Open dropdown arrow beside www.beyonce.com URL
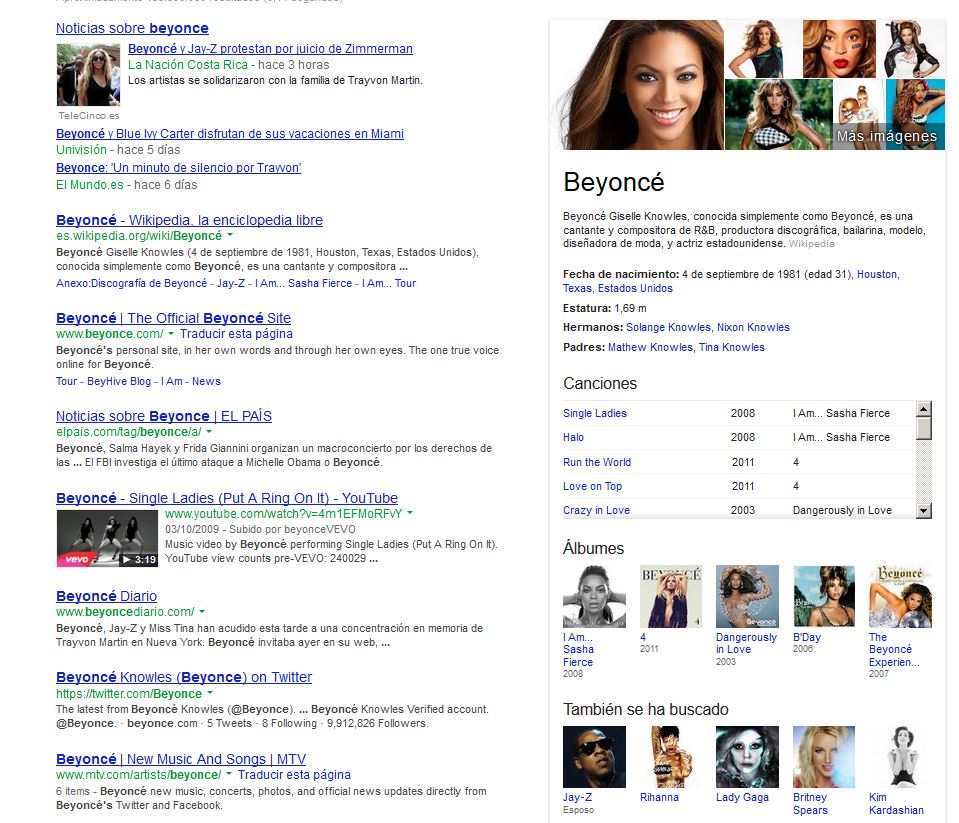959x823 pixels. [171, 334]
